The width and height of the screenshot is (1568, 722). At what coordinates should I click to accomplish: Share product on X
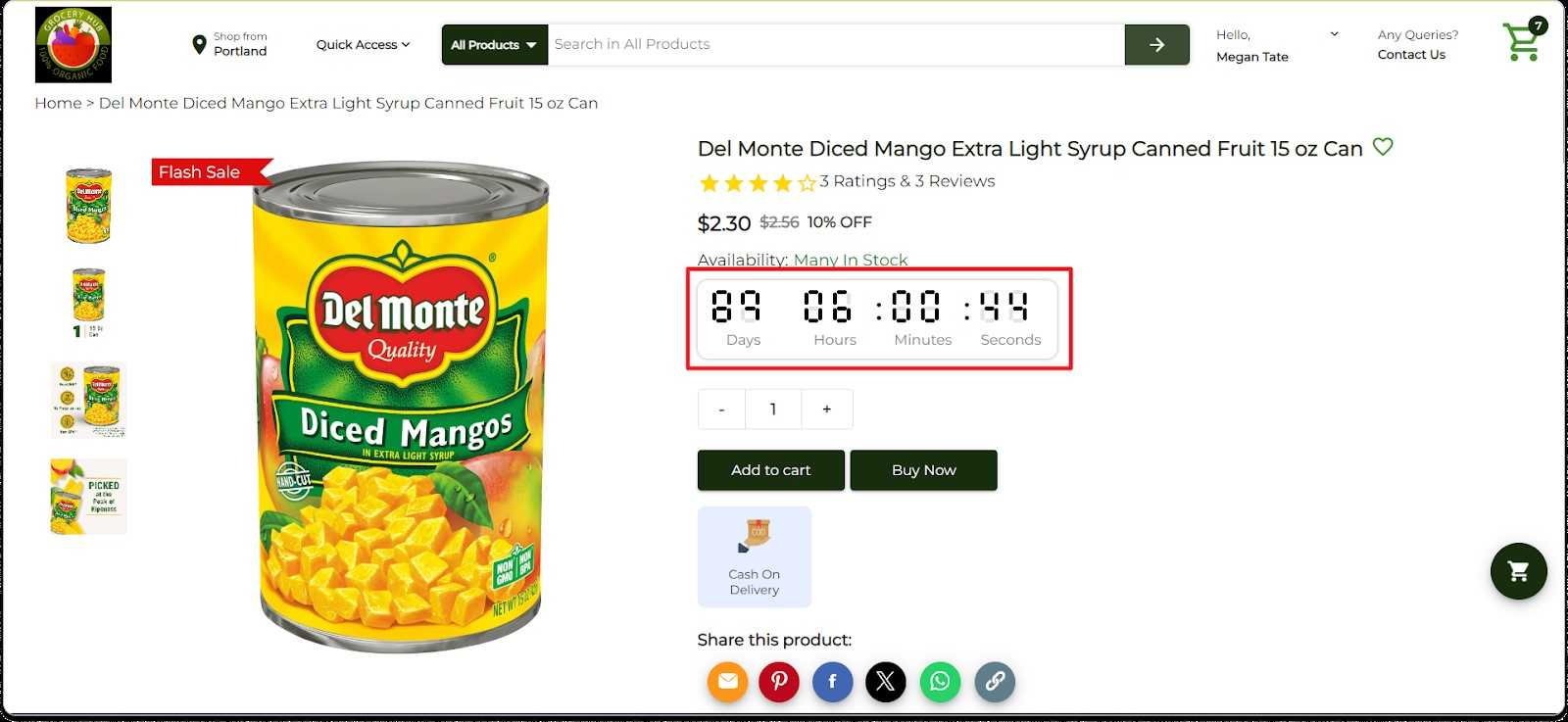pyautogui.click(x=885, y=682)
